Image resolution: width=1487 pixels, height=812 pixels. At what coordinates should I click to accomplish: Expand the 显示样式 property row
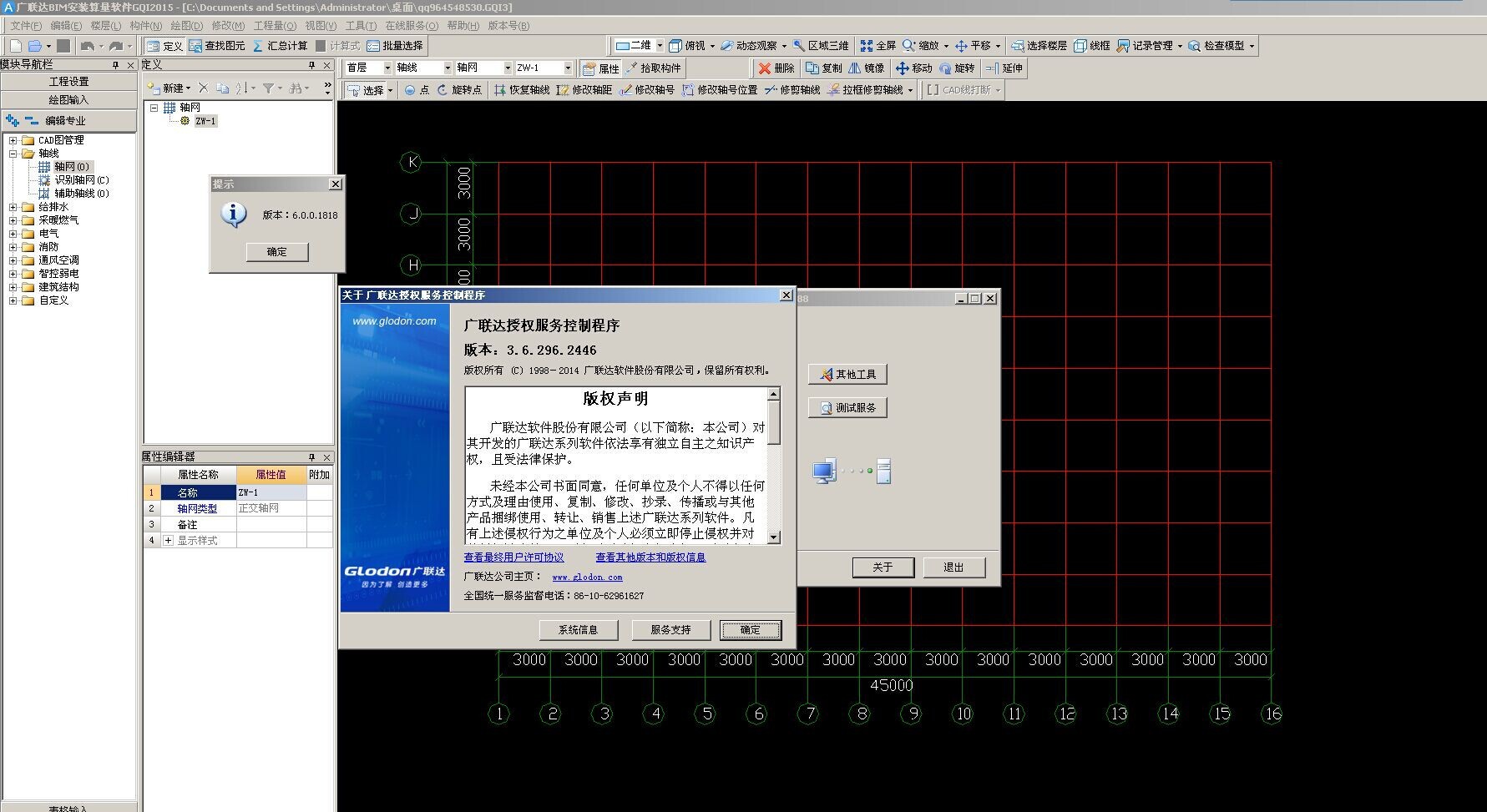168,541
